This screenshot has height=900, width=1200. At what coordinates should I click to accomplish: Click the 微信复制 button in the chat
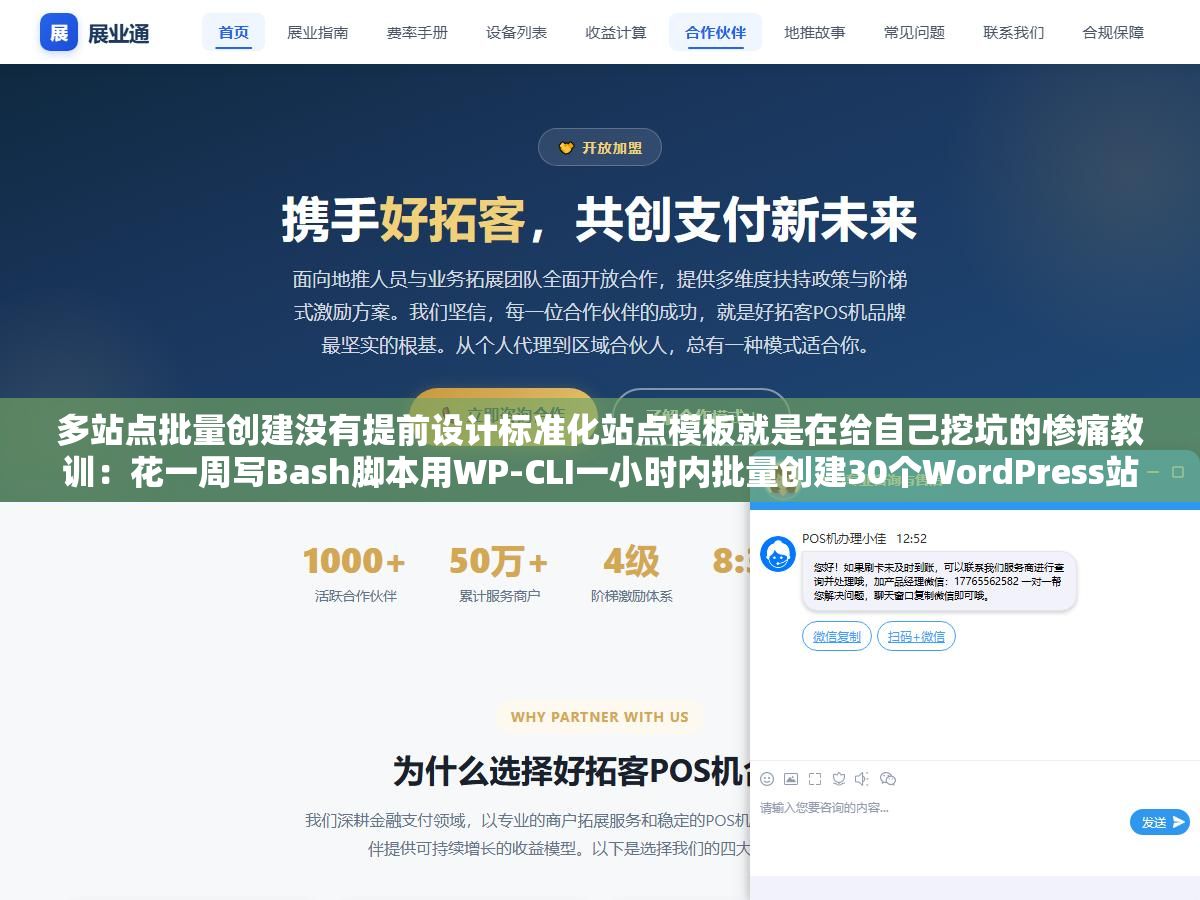point(837,636)
